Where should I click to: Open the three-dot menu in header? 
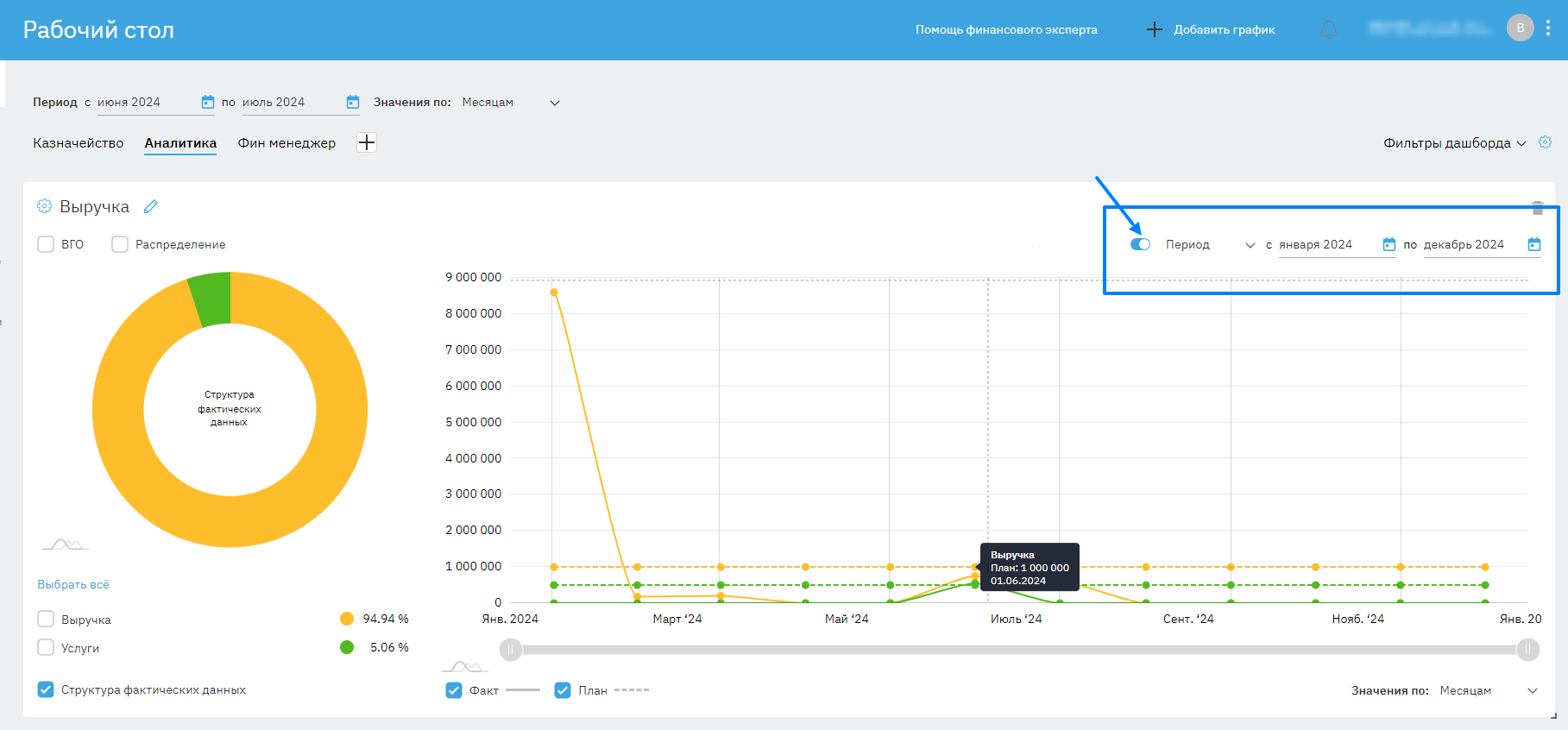tap(1548, 28)
